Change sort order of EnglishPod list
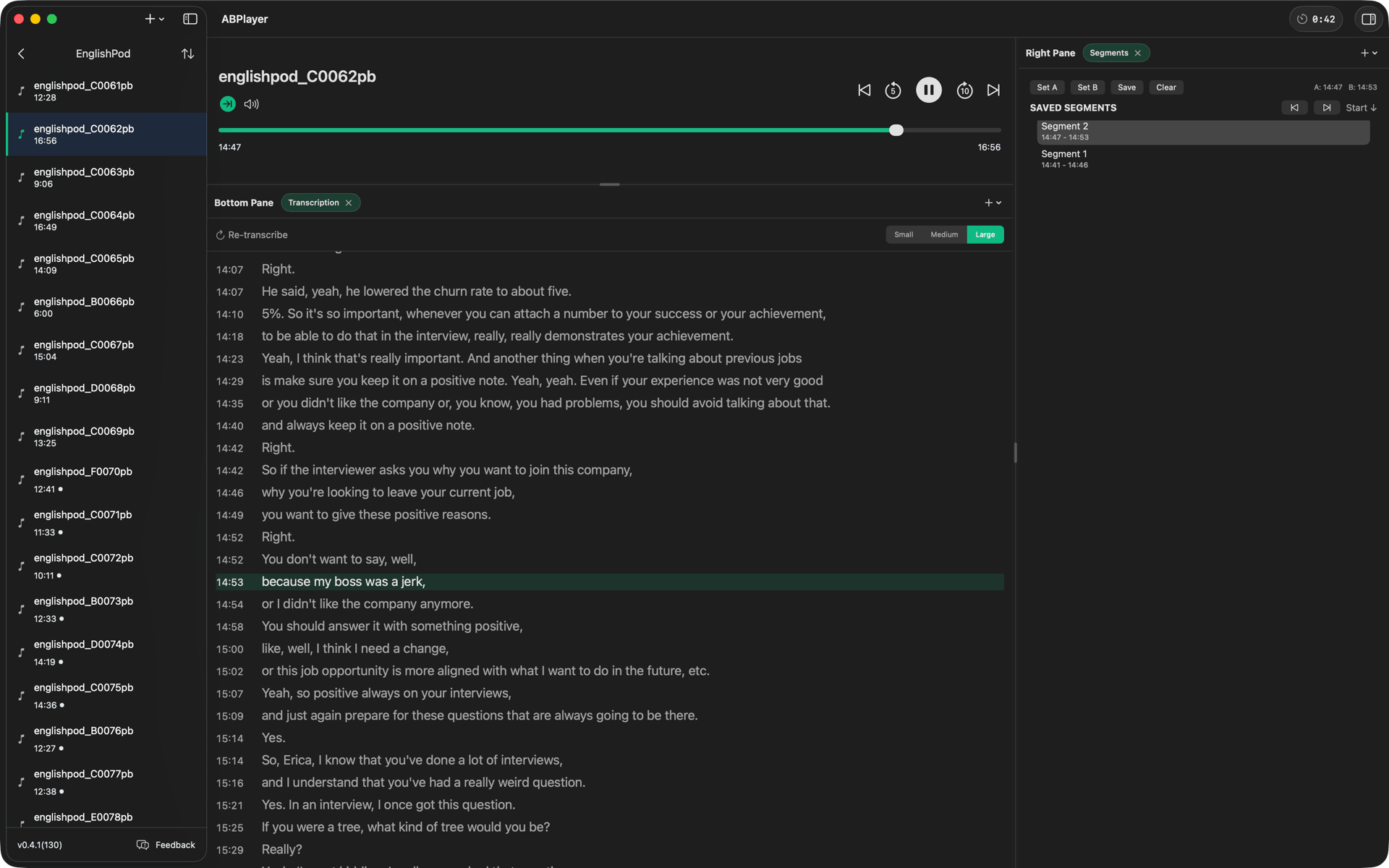Image resolution: width=1389 pixels, height=868 pixels. pos(187,54)
